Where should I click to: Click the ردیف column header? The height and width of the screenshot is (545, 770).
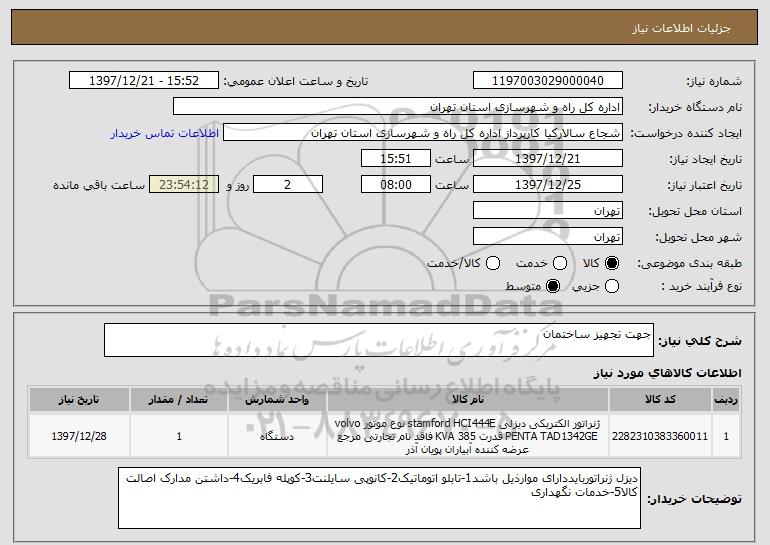726,400
